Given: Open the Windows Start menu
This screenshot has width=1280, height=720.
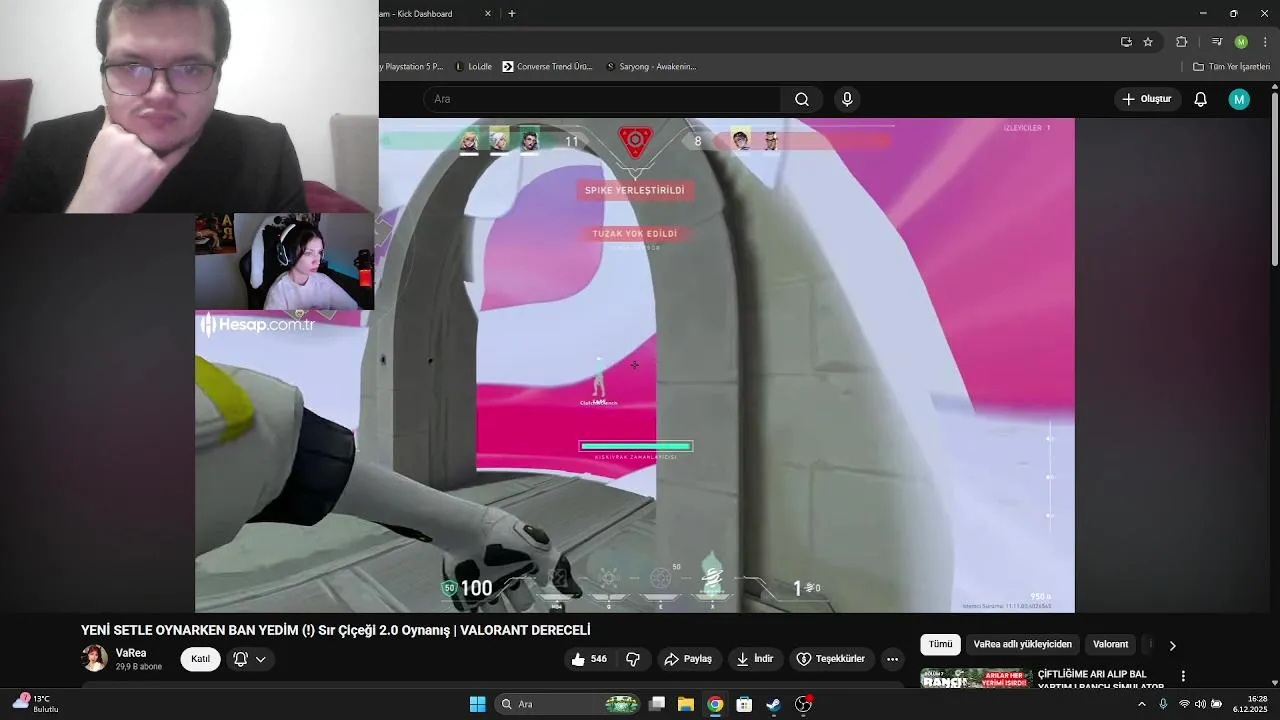Looking at the screenshot, I should pyautogui.click(x=477, y=704).
